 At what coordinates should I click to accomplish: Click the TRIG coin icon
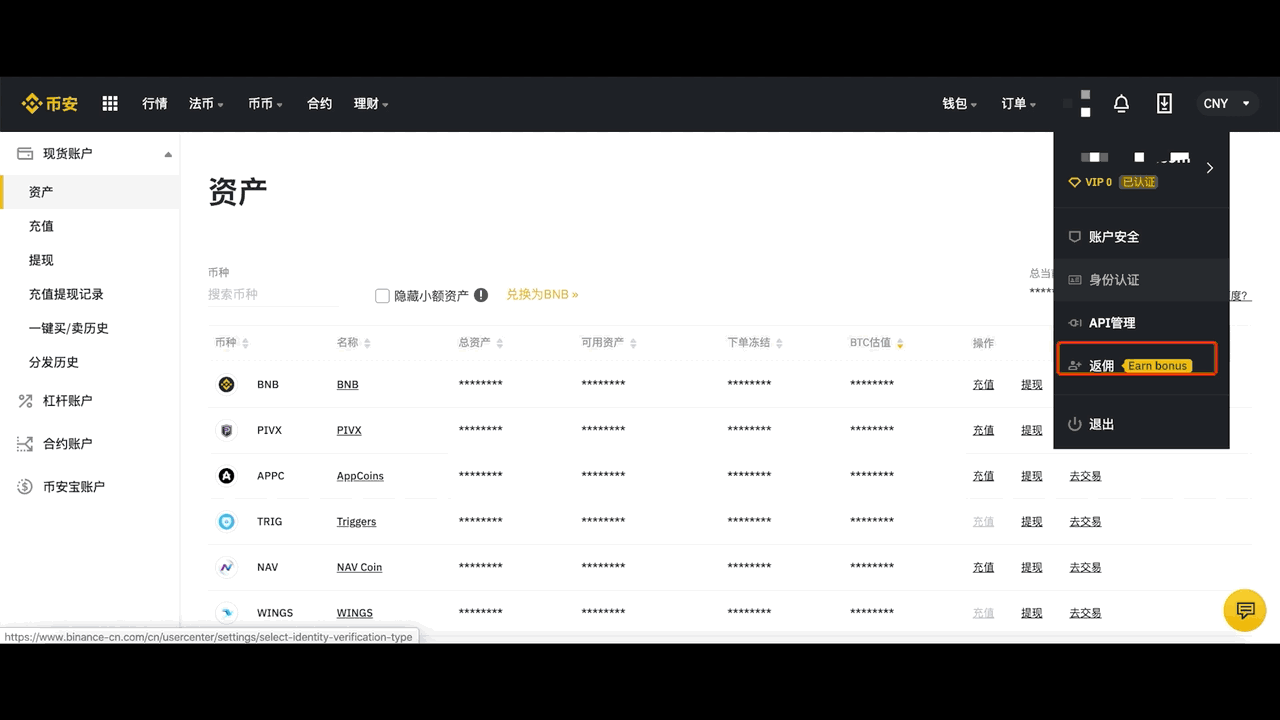pyautogui.click(x=227, y=522)
